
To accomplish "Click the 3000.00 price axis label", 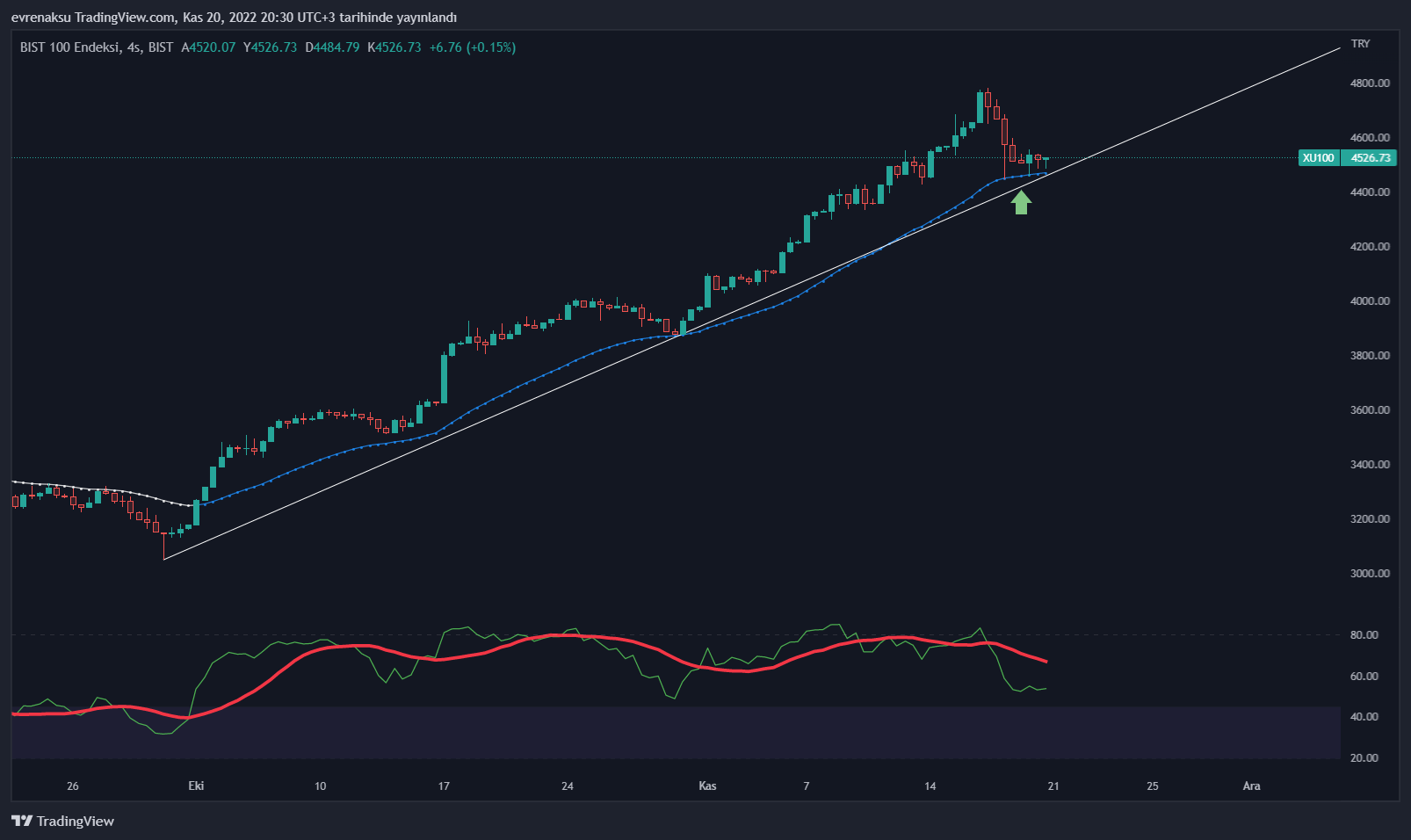I will point(1370,574).
